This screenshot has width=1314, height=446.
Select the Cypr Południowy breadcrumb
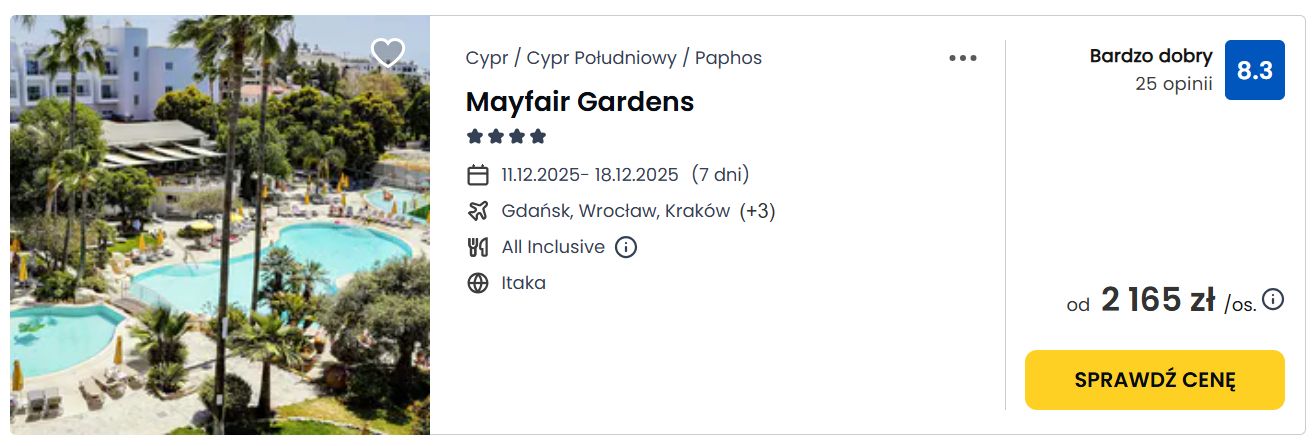pyautogui.click(x=601, y=58)
